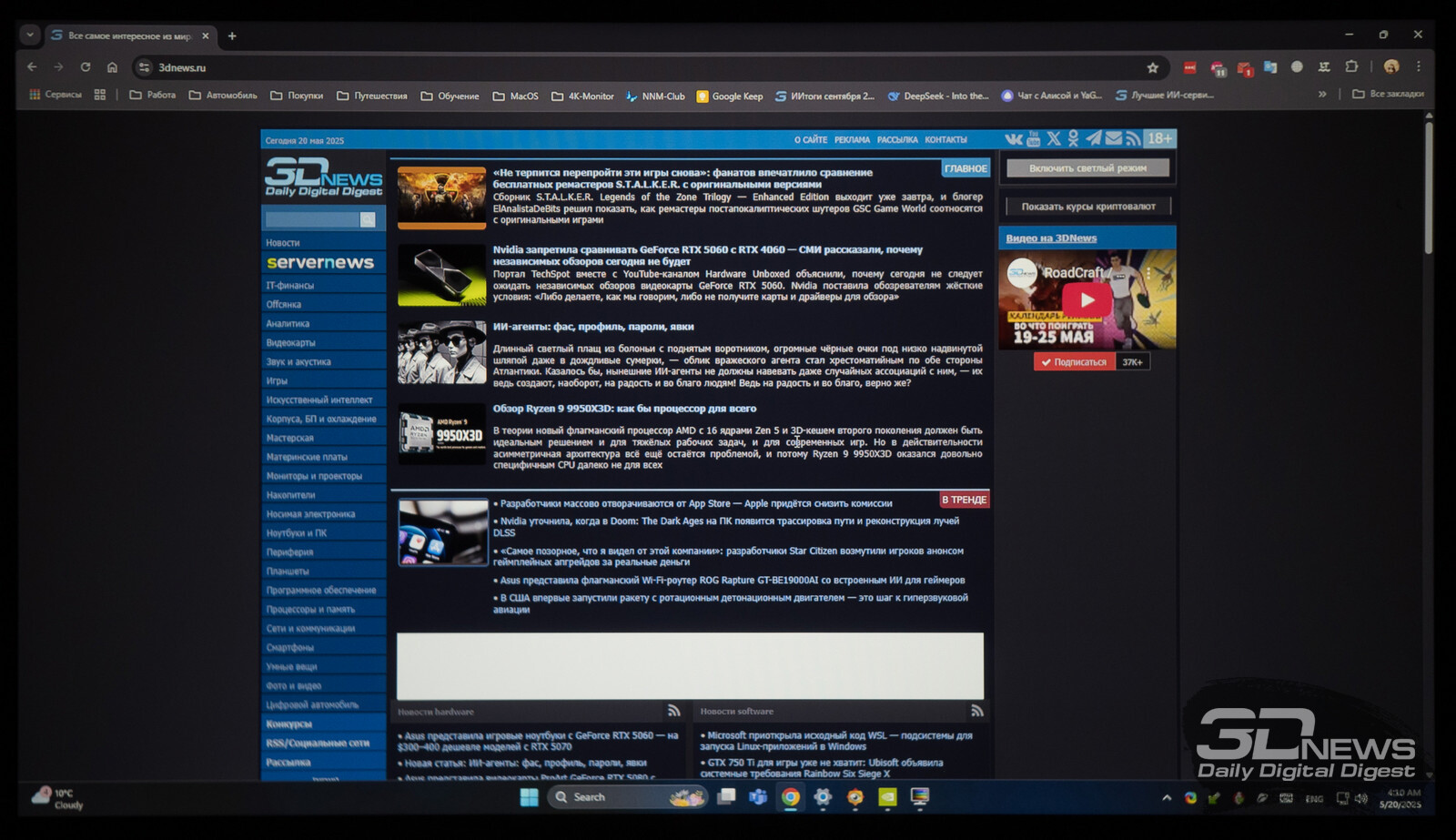Expand the hidden bookmarks chevron
Viewport: 1456px width, 840px height.
tap(1322, 94)
